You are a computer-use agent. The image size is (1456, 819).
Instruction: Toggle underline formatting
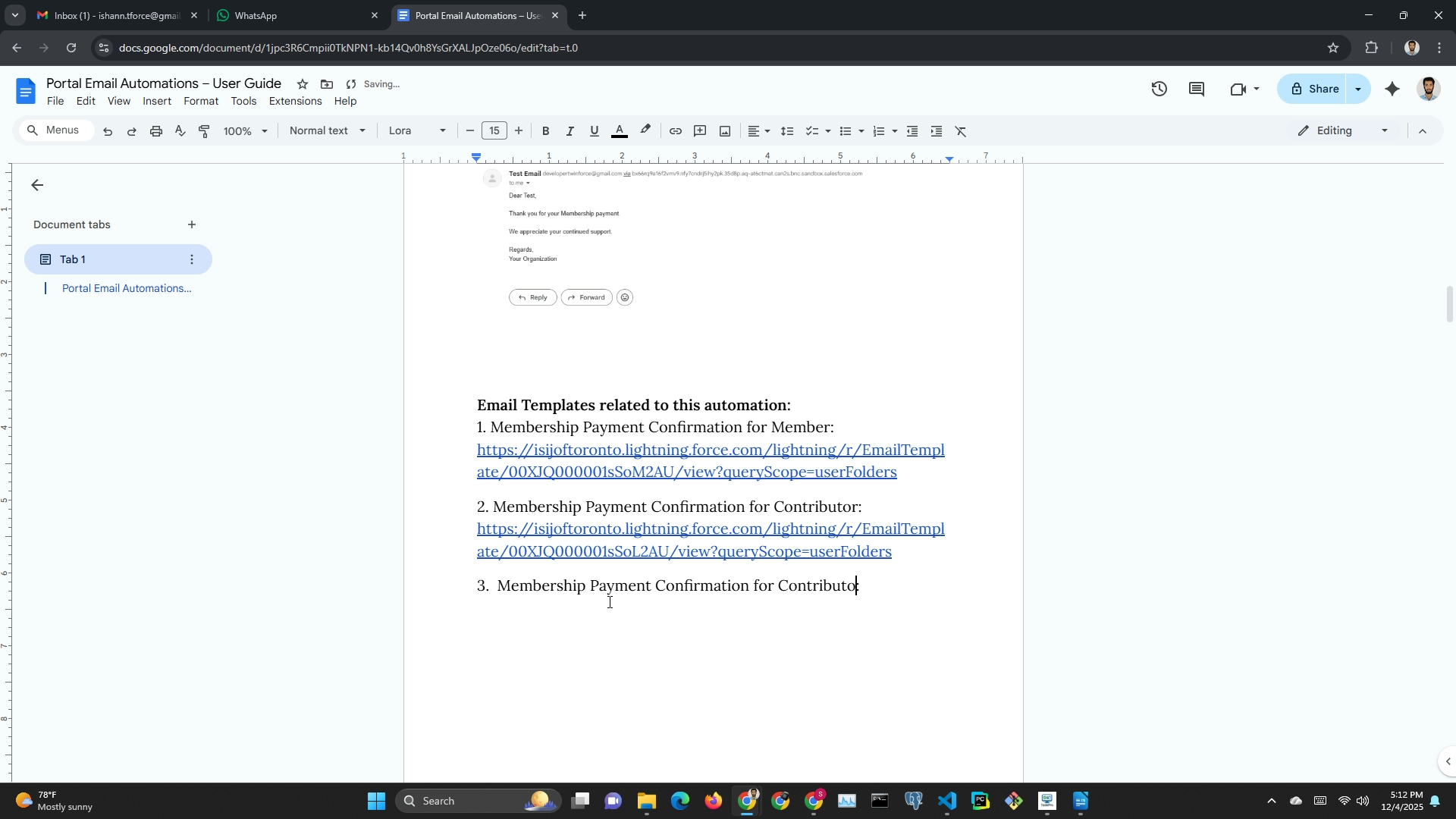coord(594,131)
